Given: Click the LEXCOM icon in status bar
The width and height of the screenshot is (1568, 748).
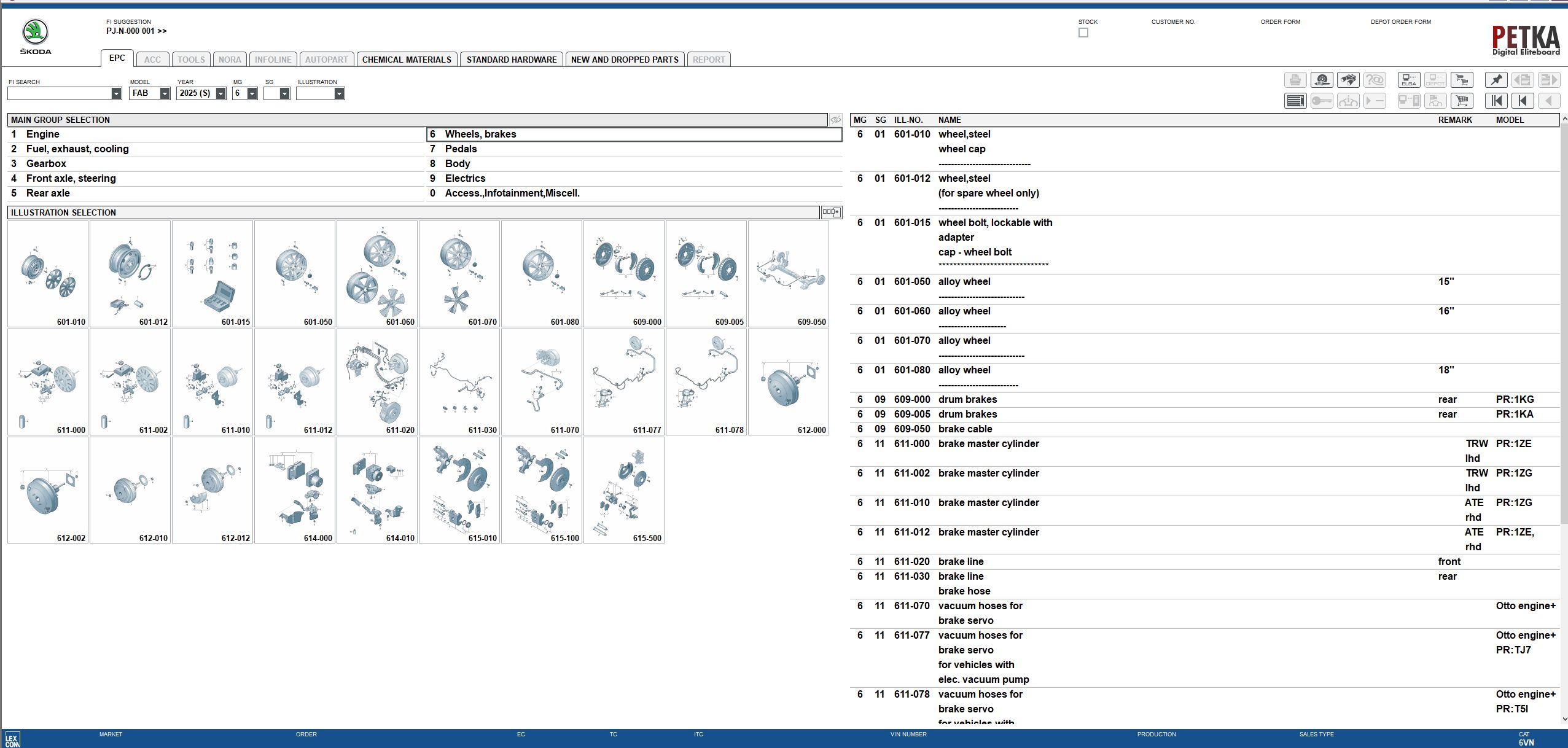Looking at the screenshot, I should click(x=12, y=739).
